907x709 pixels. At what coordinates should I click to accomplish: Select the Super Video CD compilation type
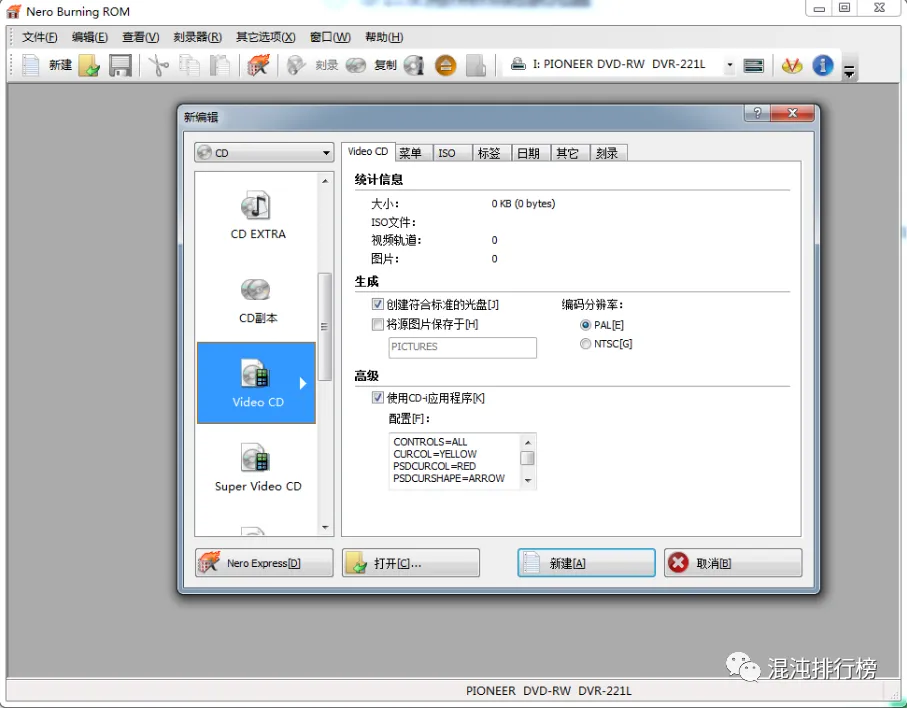pyautogui.click(x=258, y=467)
